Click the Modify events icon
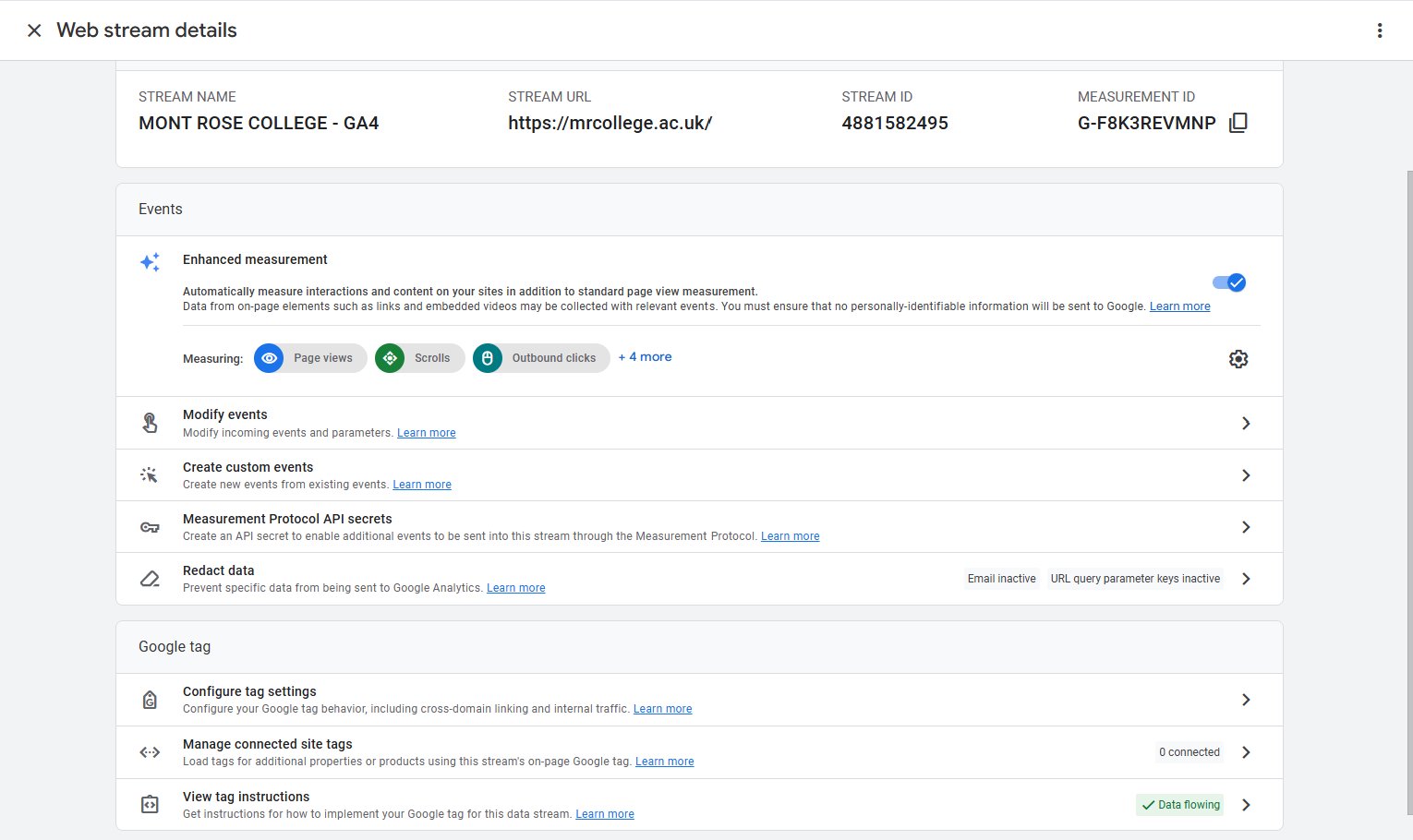 point(149,422)
